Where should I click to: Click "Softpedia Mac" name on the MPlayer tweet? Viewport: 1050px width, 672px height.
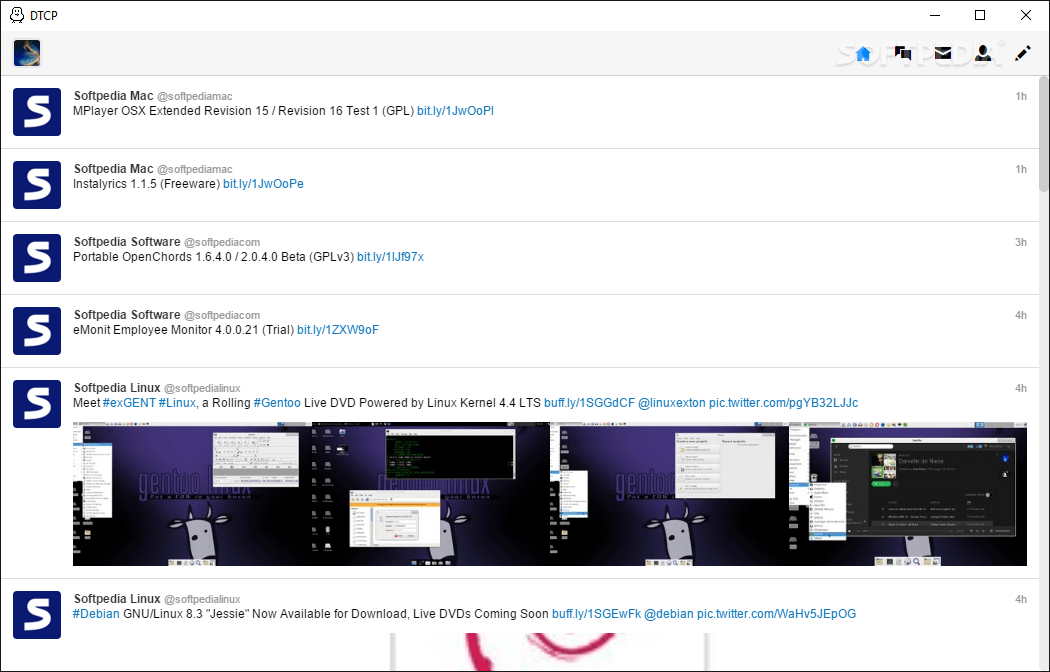(114, 96)
